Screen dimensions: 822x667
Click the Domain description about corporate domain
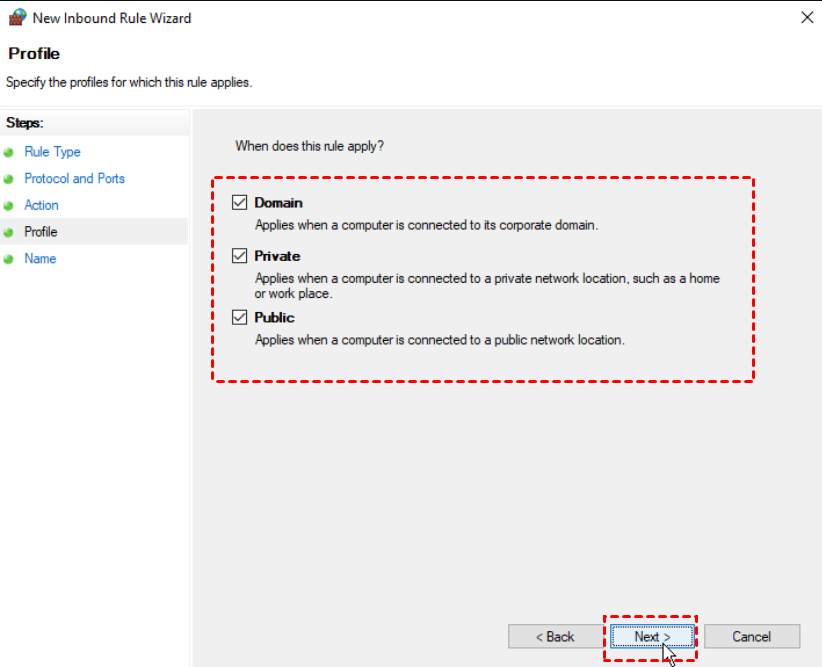point(426,225)
